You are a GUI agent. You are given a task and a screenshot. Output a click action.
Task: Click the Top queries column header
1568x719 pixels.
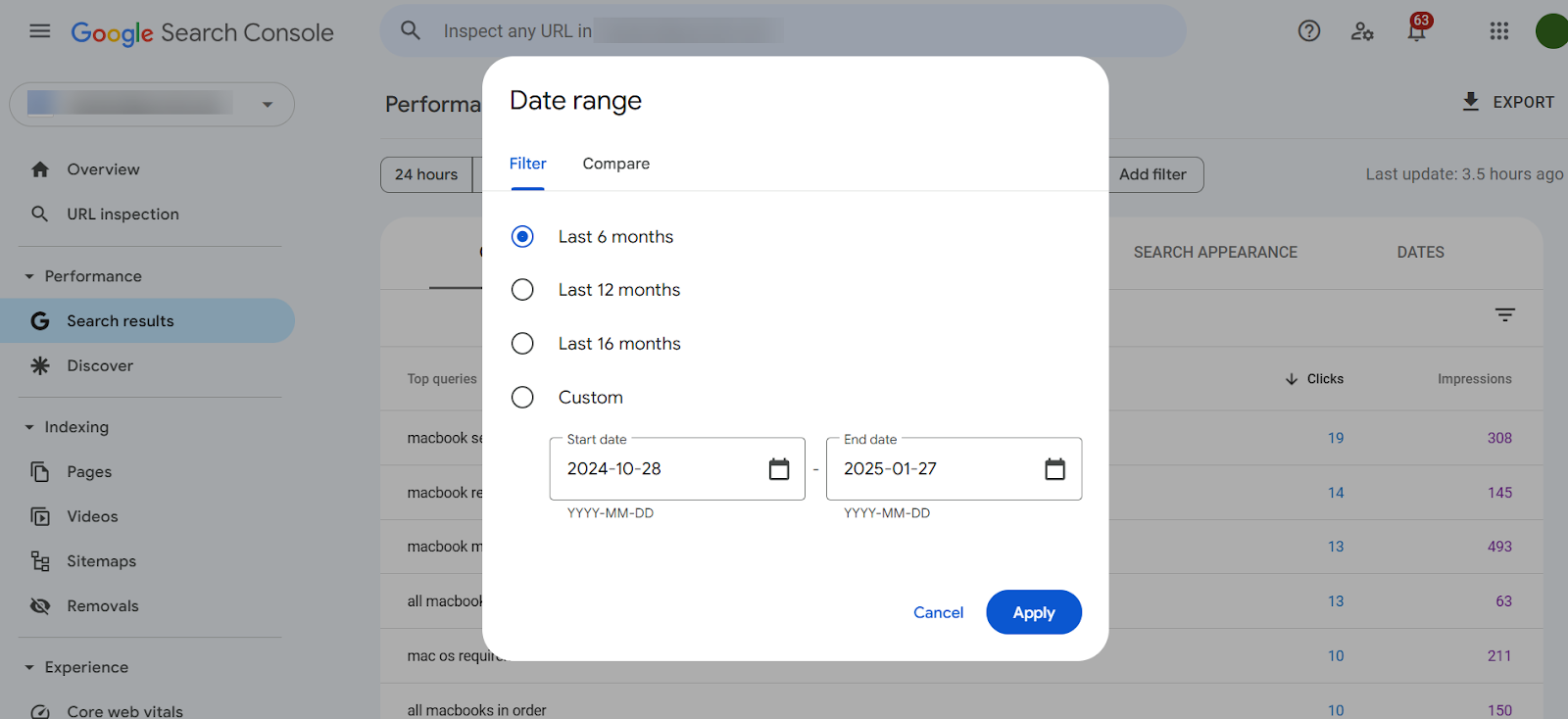pyautogui.click(x=442, y=379)
